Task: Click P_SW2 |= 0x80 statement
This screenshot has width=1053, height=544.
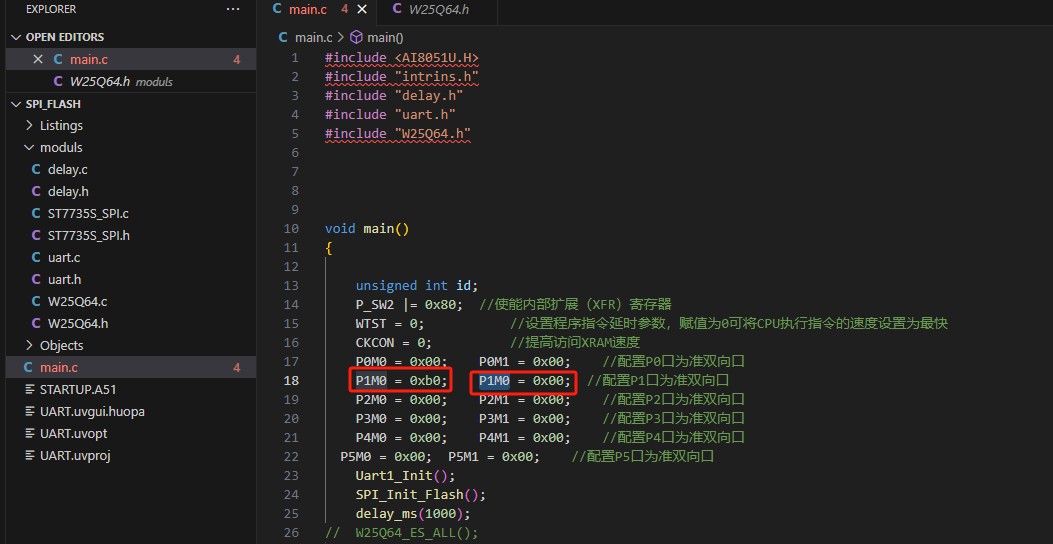Action: (409, 305)
